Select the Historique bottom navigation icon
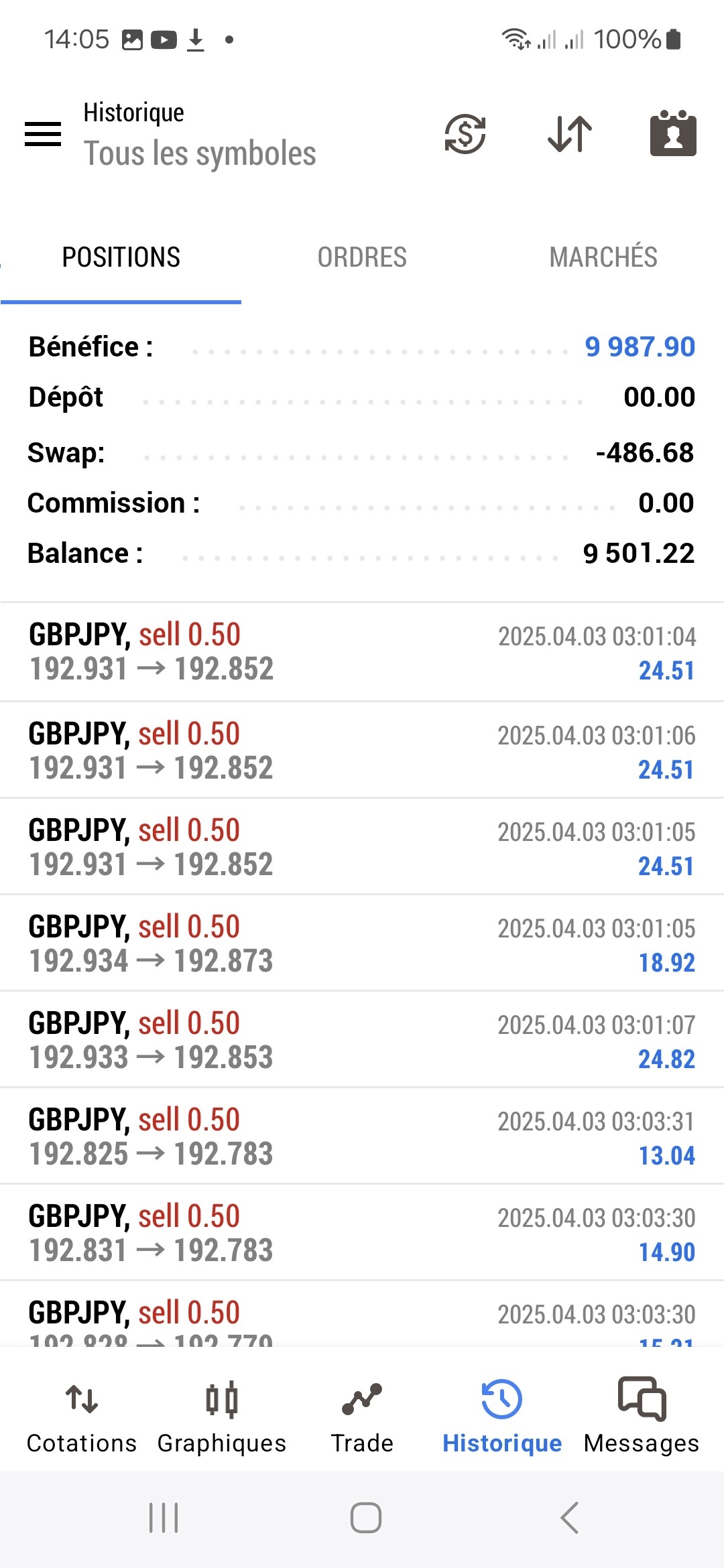 pyautogui.click(x=502, y=1400)
